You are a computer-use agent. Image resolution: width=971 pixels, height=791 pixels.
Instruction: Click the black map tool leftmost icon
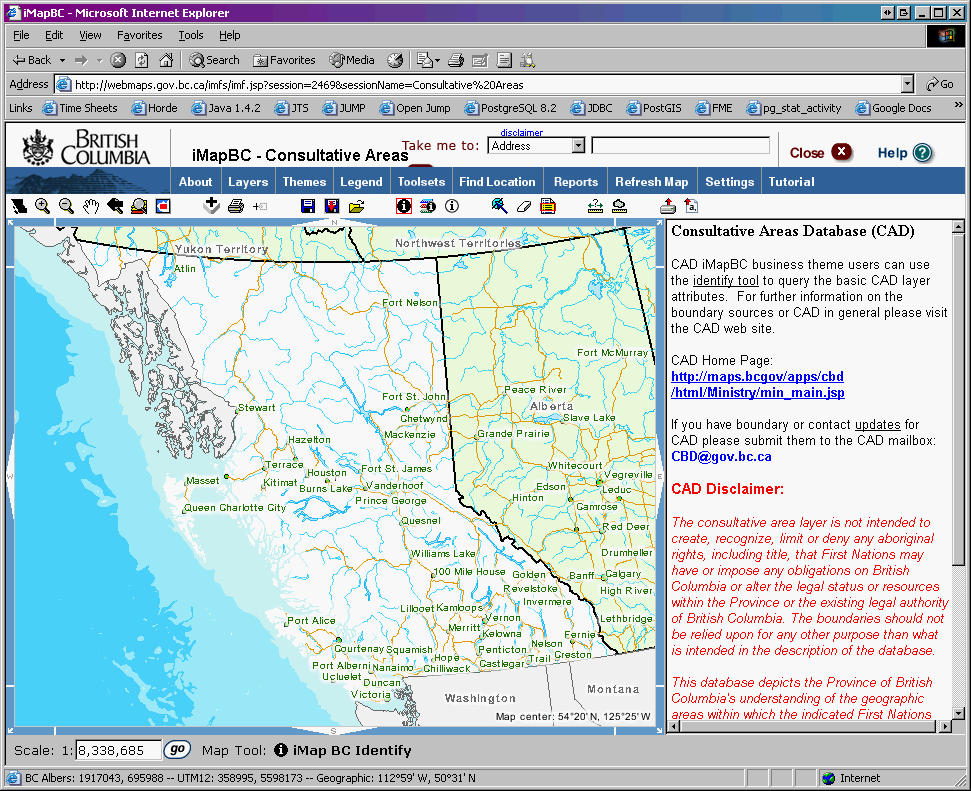click(x=19, y=206)
